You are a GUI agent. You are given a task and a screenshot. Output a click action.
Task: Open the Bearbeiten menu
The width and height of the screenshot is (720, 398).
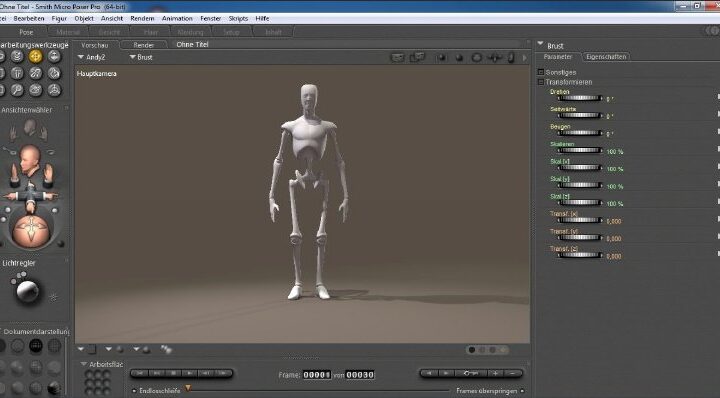click(x=29, y=18)
